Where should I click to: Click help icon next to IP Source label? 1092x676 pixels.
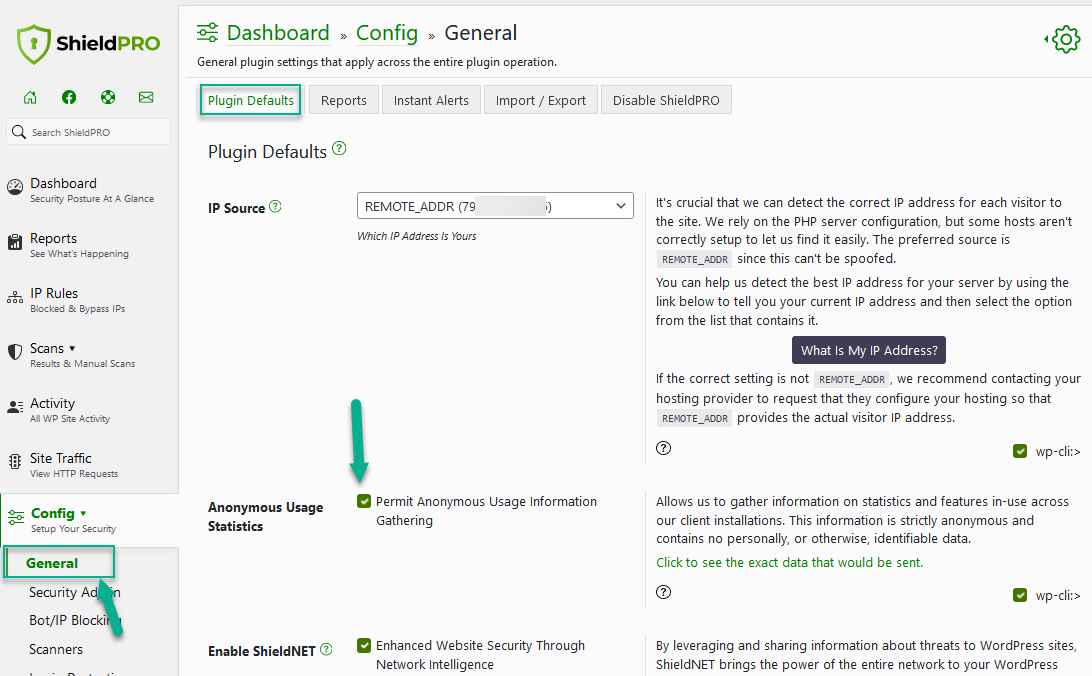(276, 207)
